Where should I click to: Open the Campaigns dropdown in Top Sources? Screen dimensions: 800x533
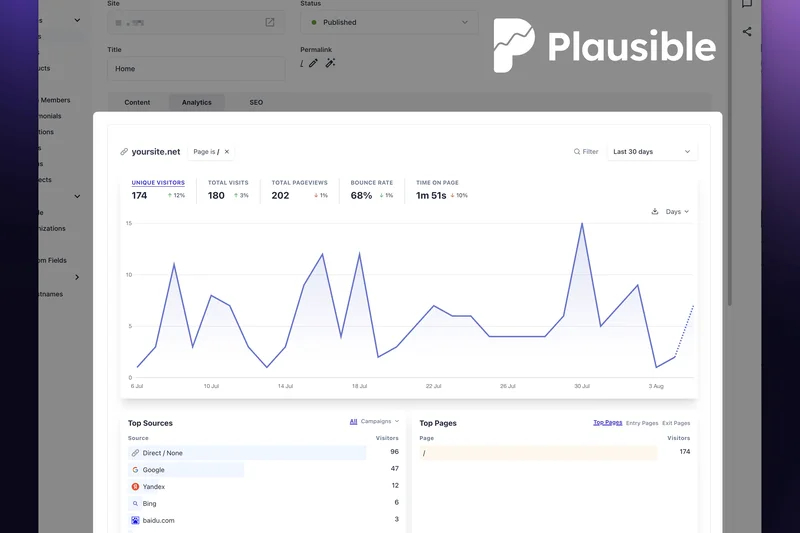point(380,421)
